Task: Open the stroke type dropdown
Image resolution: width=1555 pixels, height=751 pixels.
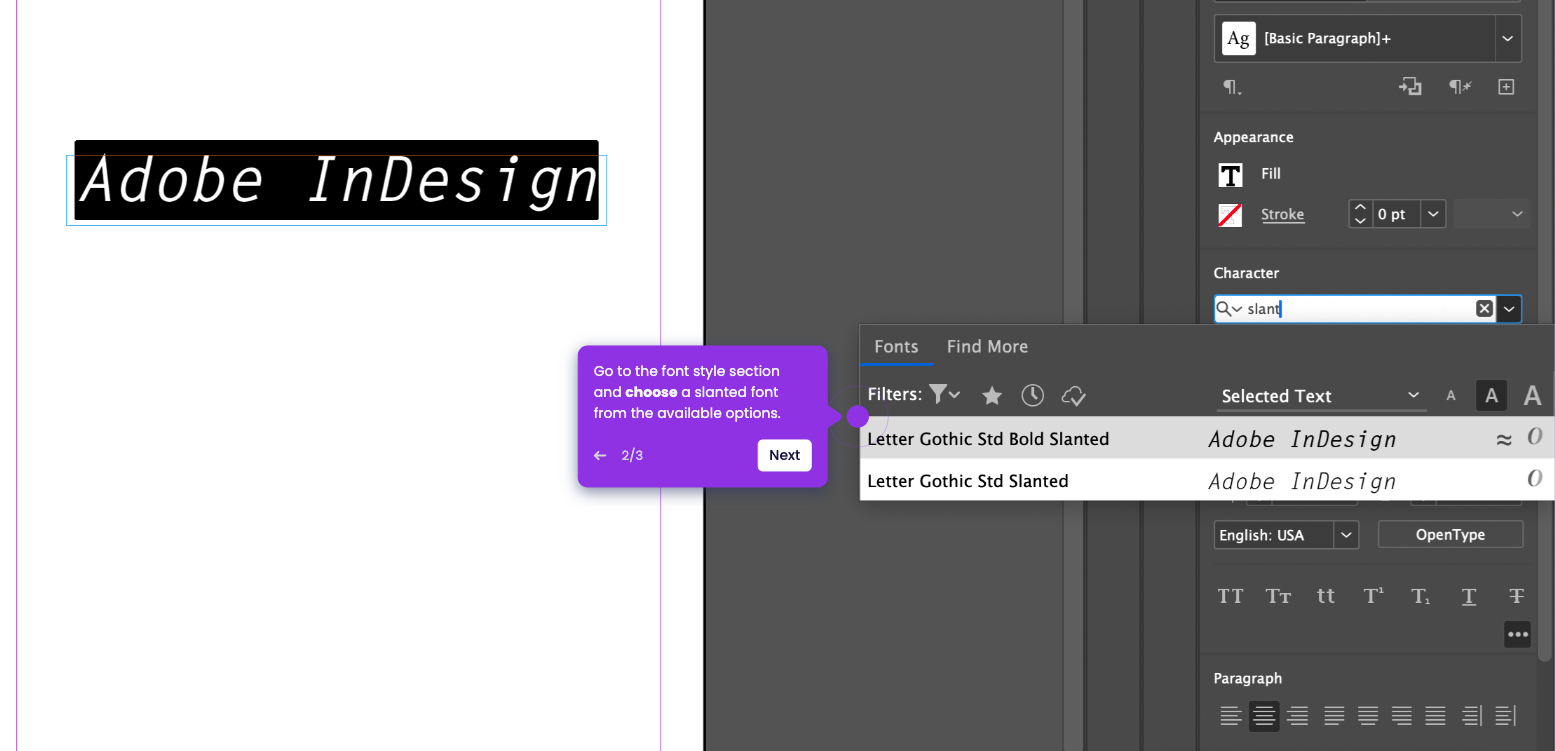Action: (x=1491, y=214)
